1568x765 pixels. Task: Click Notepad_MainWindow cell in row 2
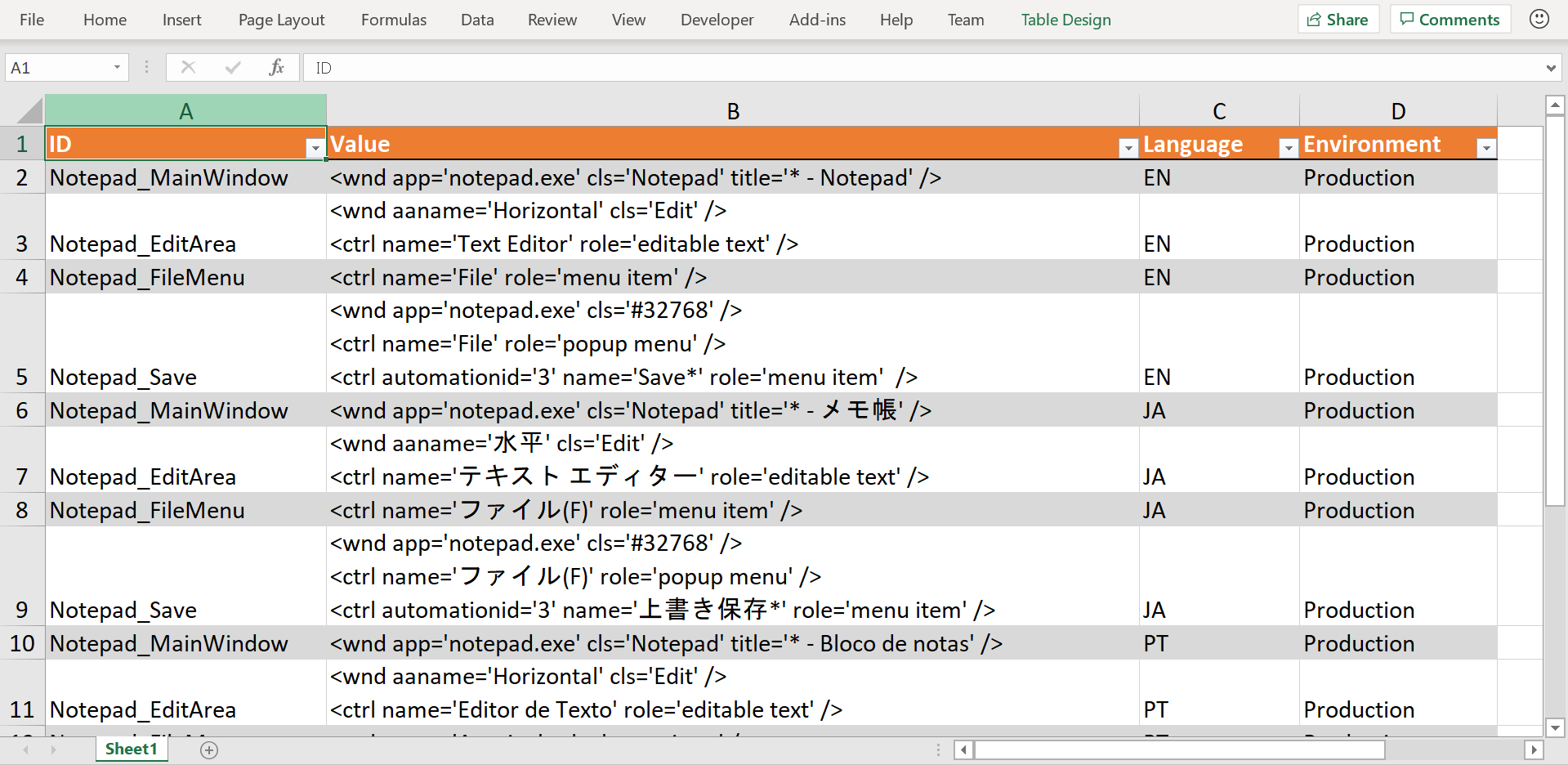click(185, 177)
